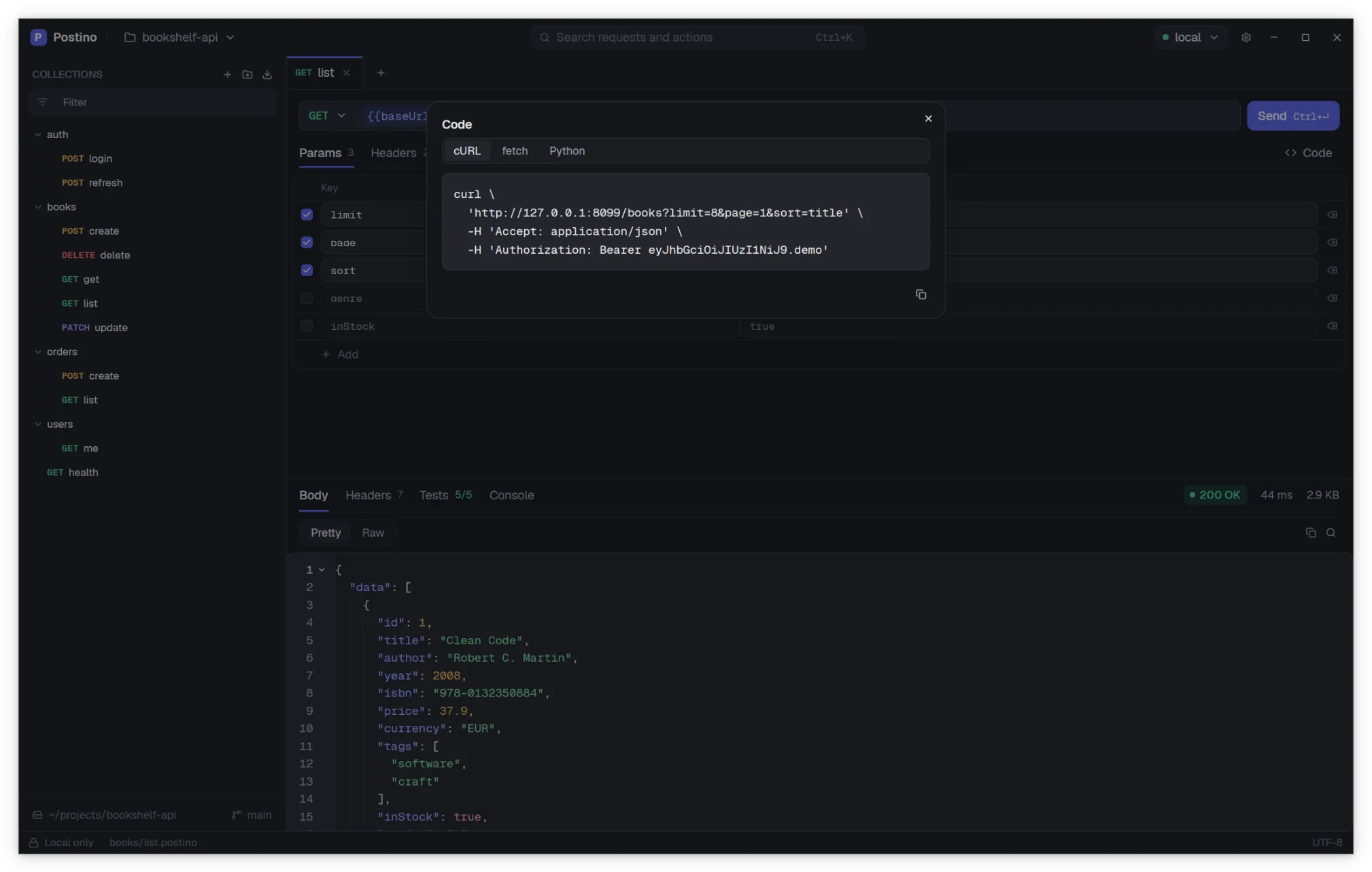Send the request

tap(1292, 116)
